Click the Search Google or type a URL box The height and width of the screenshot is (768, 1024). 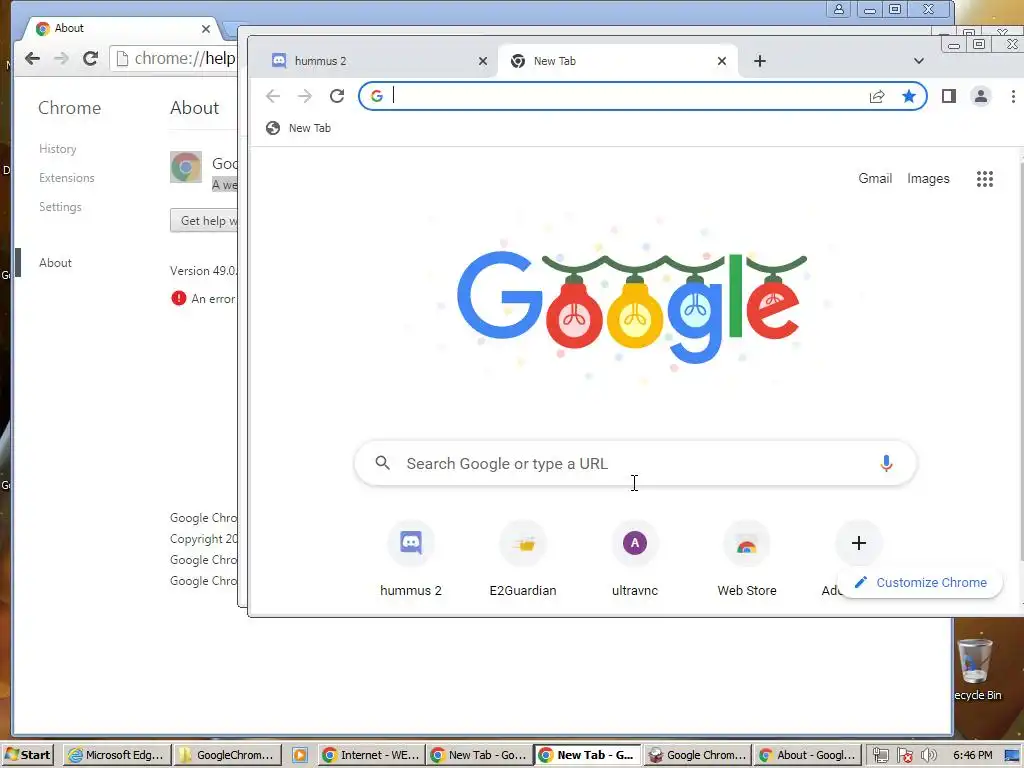[635, 463]
